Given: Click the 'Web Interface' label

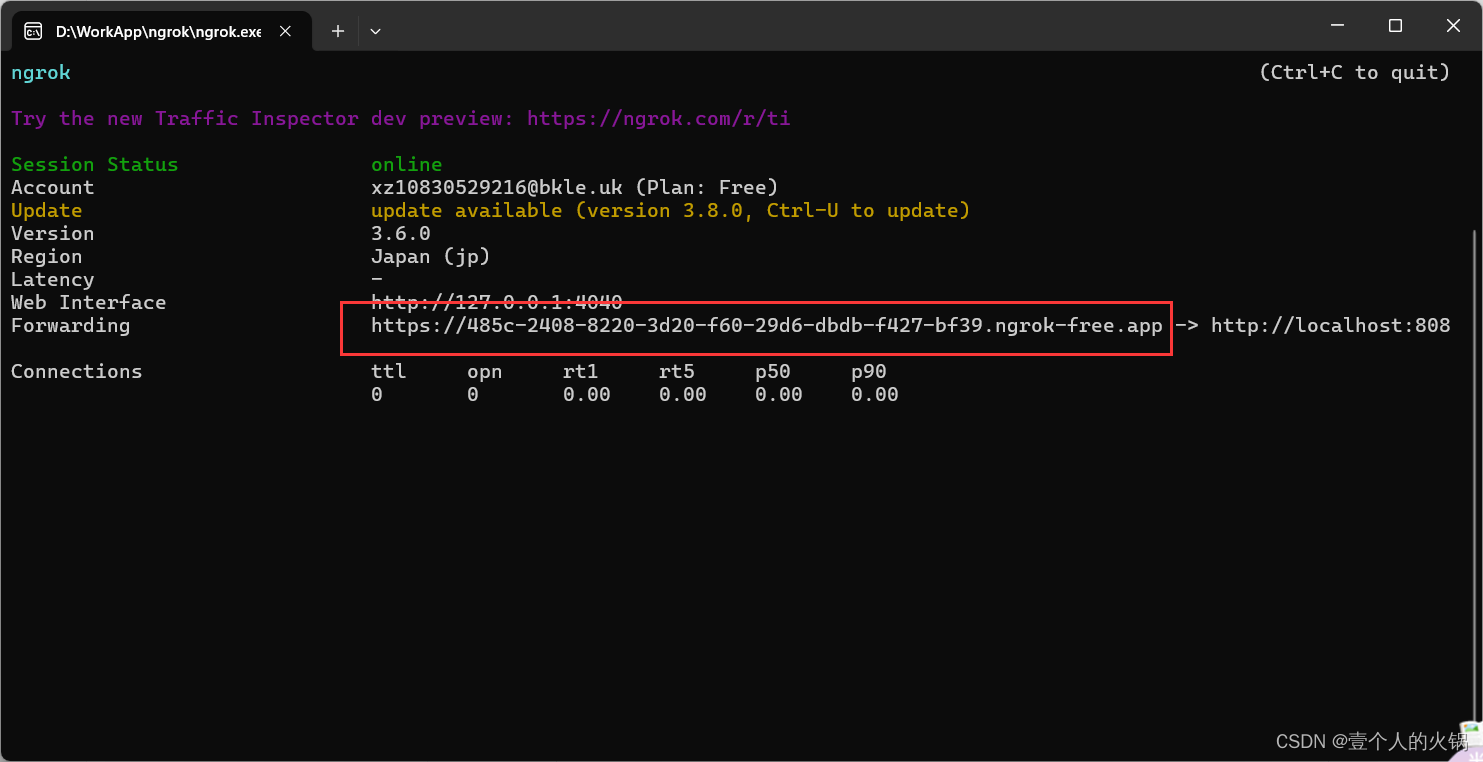Looking at the screenshot, I should tap(89, 303).
